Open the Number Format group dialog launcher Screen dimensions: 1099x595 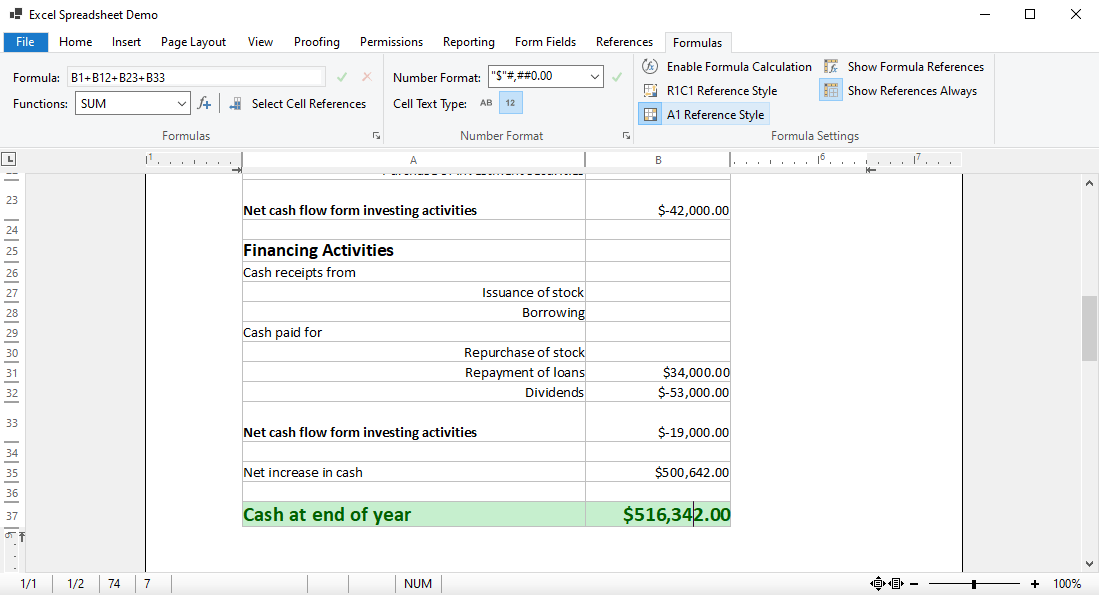(x=626, y=136)
